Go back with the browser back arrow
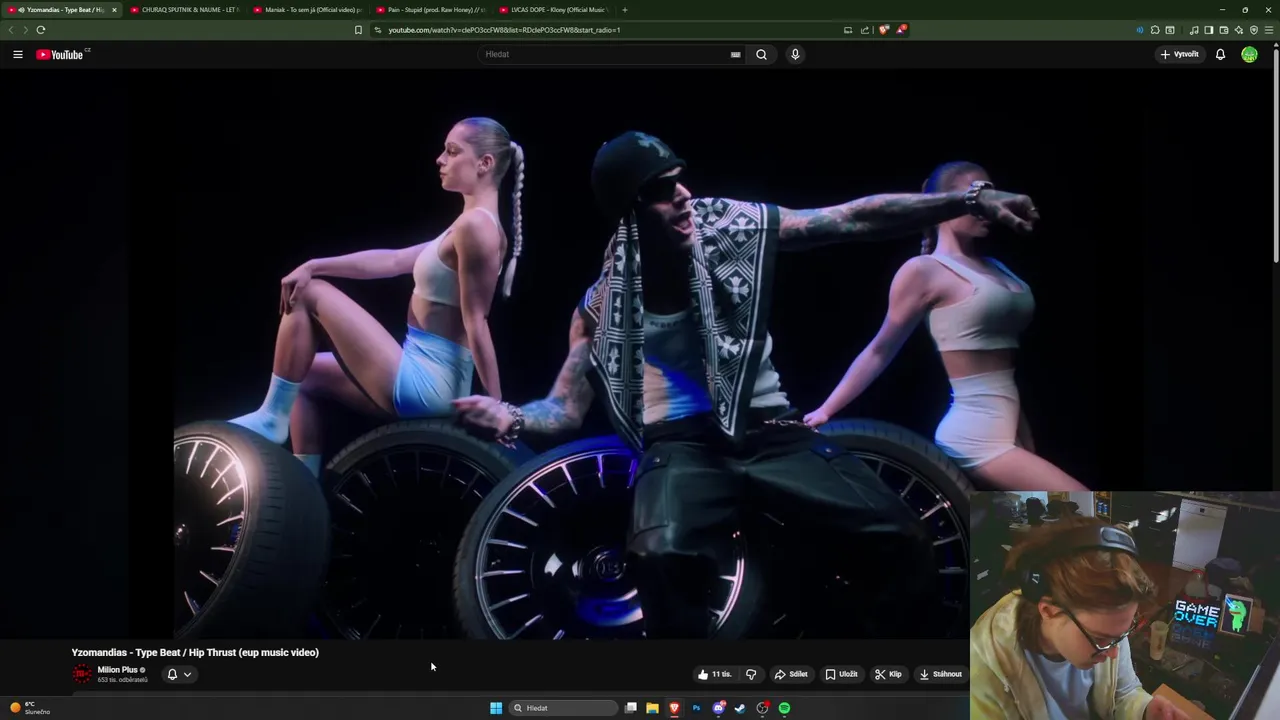 pyautogui.click(x=11, y=30)
